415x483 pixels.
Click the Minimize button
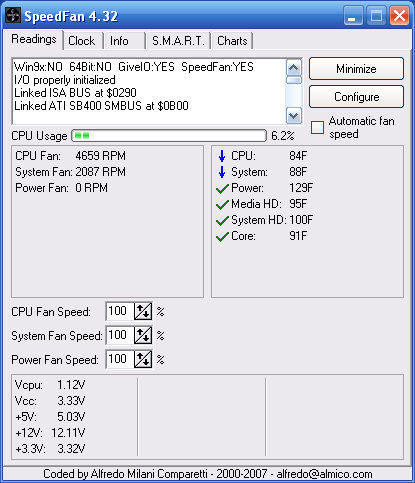[356, 69]
